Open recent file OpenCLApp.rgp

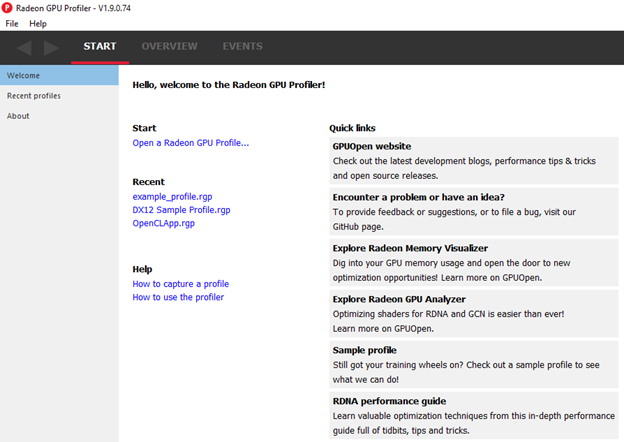coord(163,223)
